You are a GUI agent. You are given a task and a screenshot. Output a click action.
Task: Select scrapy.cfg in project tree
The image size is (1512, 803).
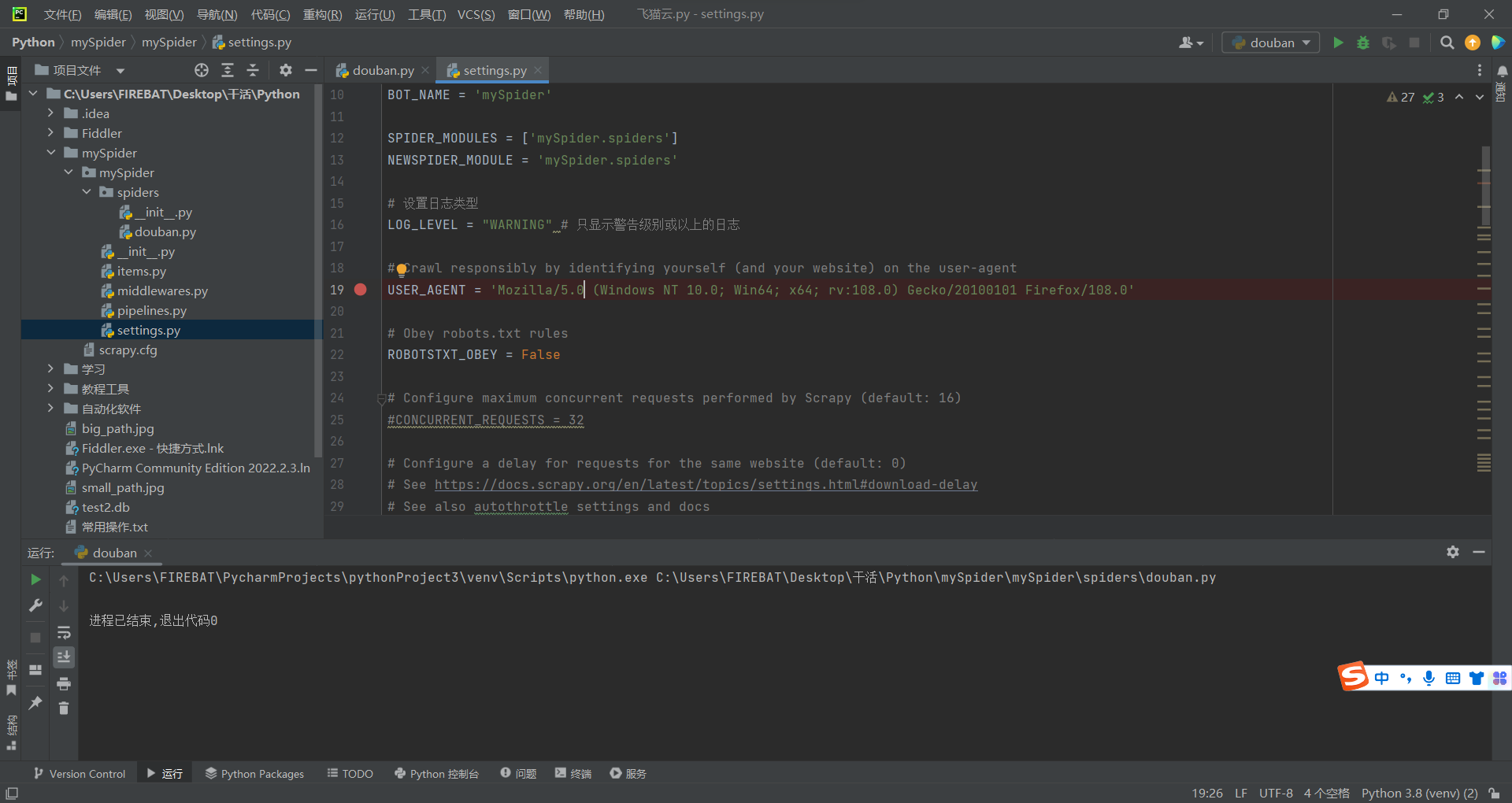[120, 350]
